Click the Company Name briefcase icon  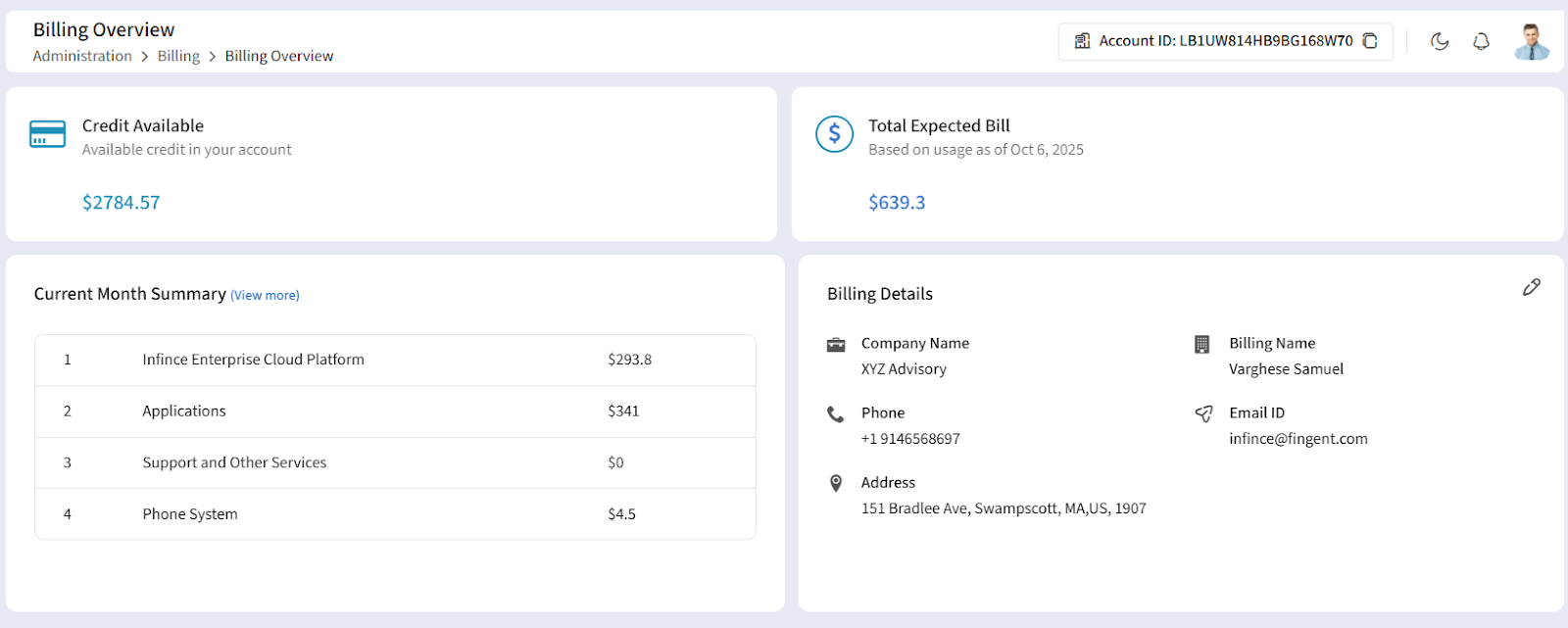point(836,344)
